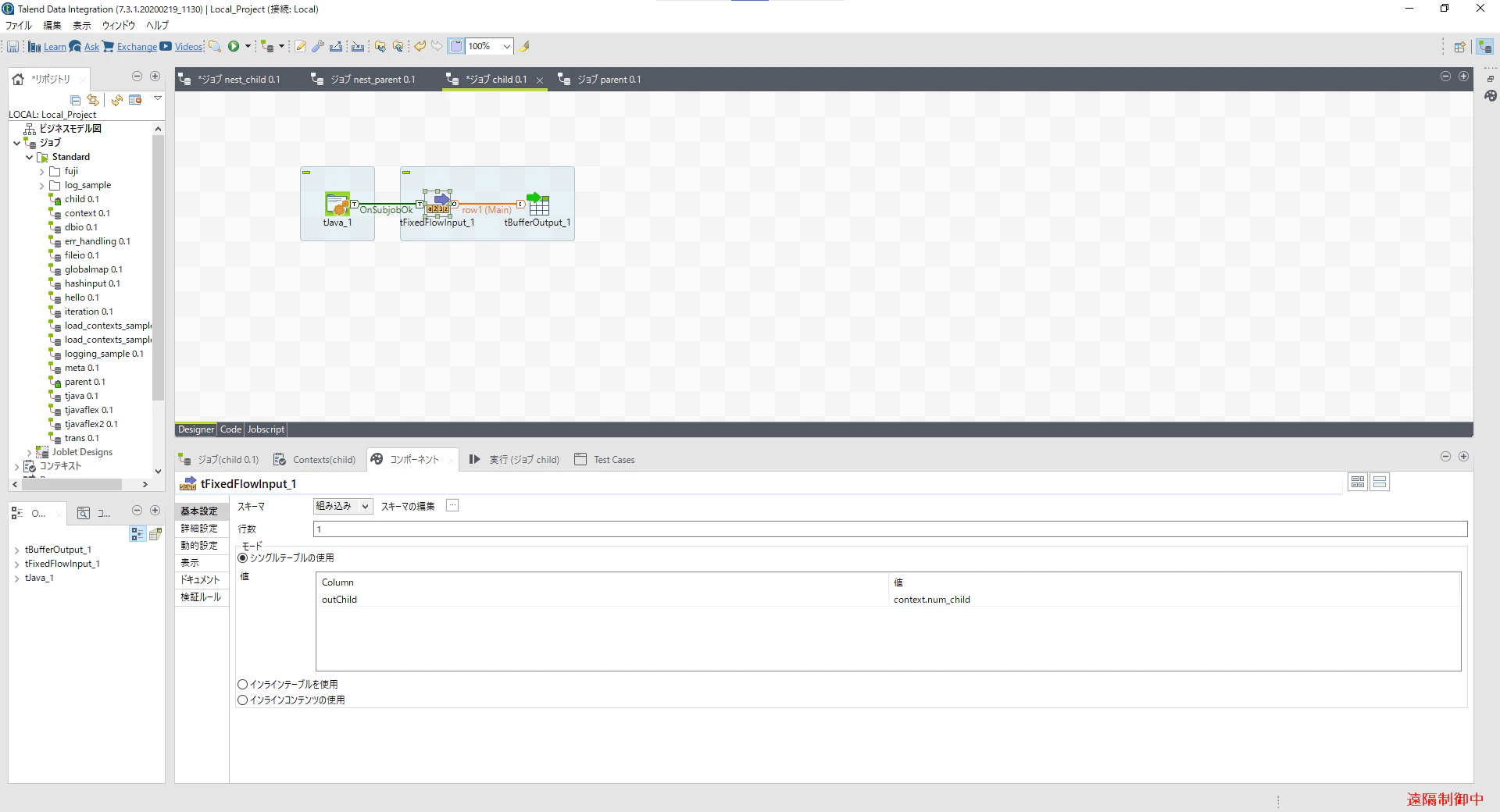The height and width of the screenshot is (812, 1500).
Task: Click the yellow undo arrow in the toolbar
Action: pyautogui.click(x=420, y=47)
